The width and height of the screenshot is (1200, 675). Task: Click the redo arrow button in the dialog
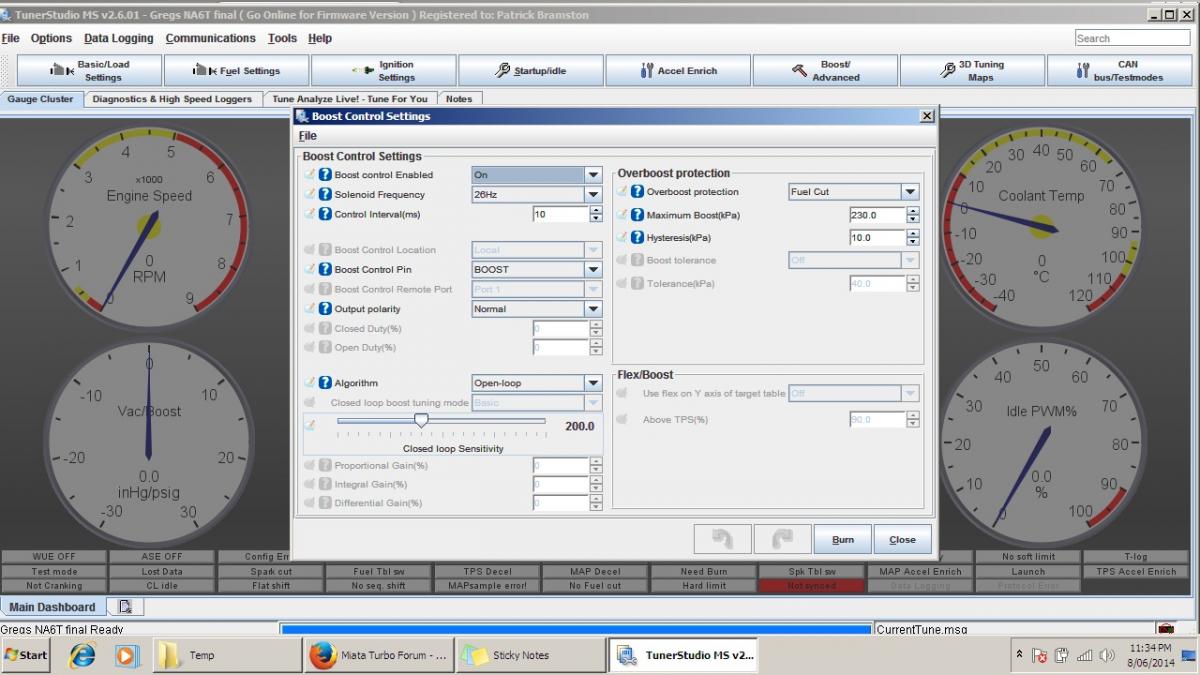point(782,539)
